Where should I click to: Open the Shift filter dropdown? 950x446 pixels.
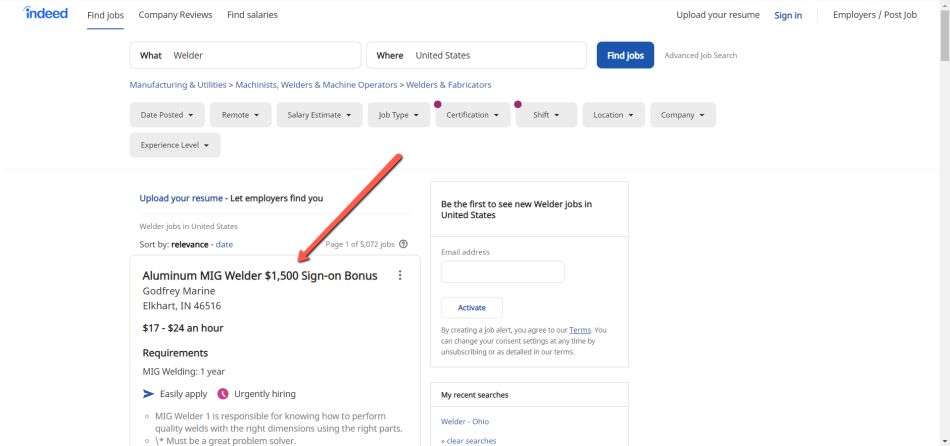(546, 115)
